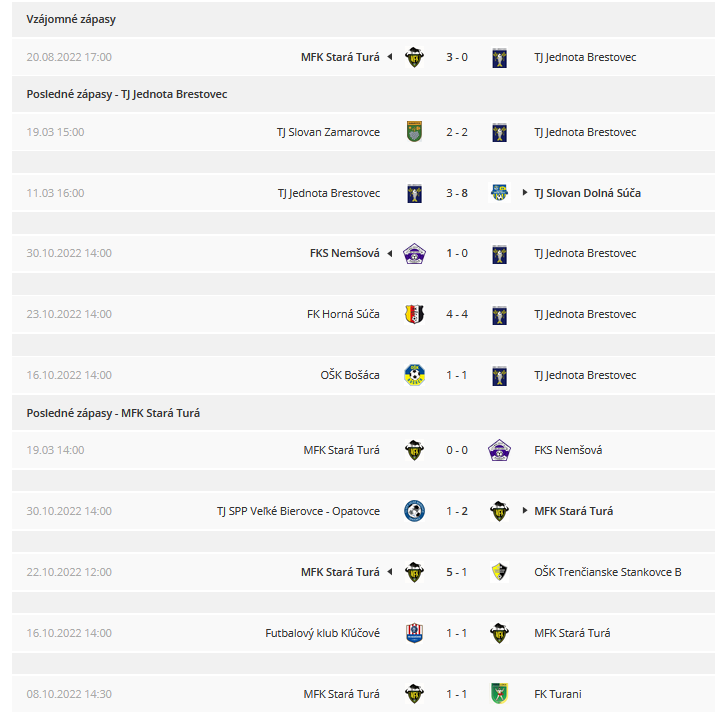This screenshot has width=715, height=717.
Task: Open MFK Stará Turá in 3-0 head-to-head match
Action: tap(340, 57)
